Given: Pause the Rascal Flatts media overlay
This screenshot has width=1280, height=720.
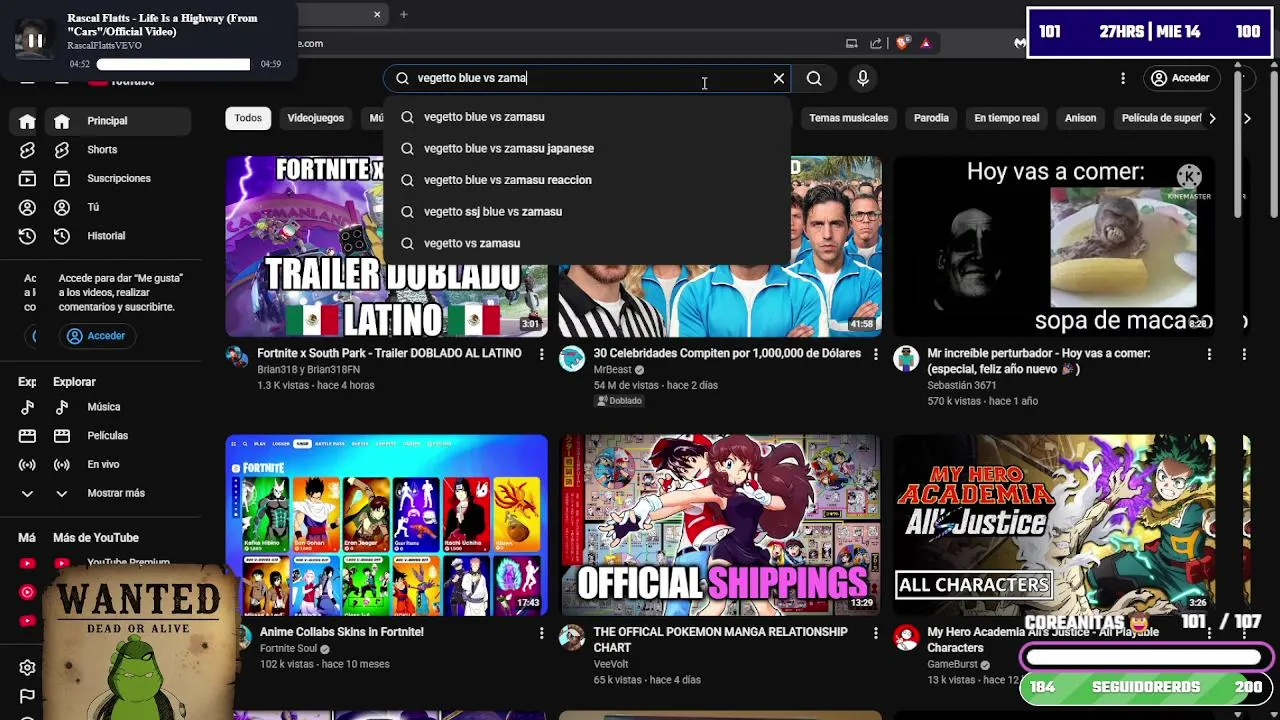Looking at the screenshot, I should tap(34, 40).
